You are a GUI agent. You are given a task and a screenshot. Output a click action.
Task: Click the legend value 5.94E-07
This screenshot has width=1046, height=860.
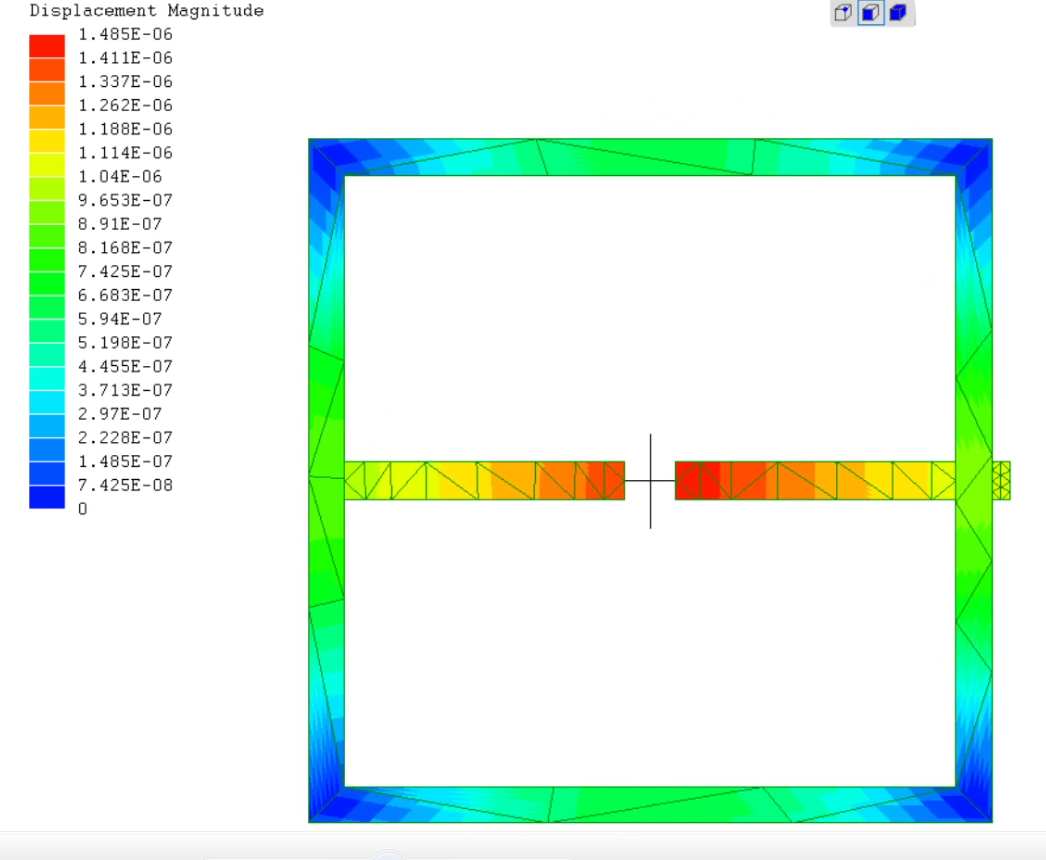(x=120, y=319)
